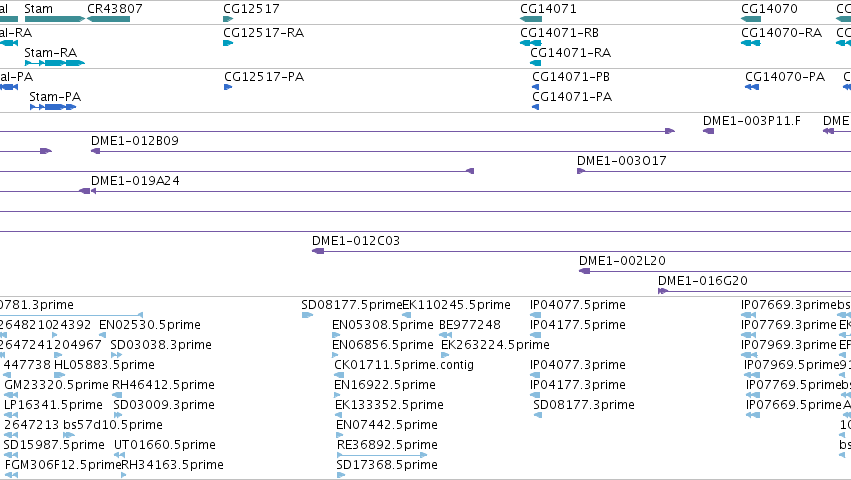
Task: Click the CG14071-RB transcript glyph
Action: tap(531, 43)
